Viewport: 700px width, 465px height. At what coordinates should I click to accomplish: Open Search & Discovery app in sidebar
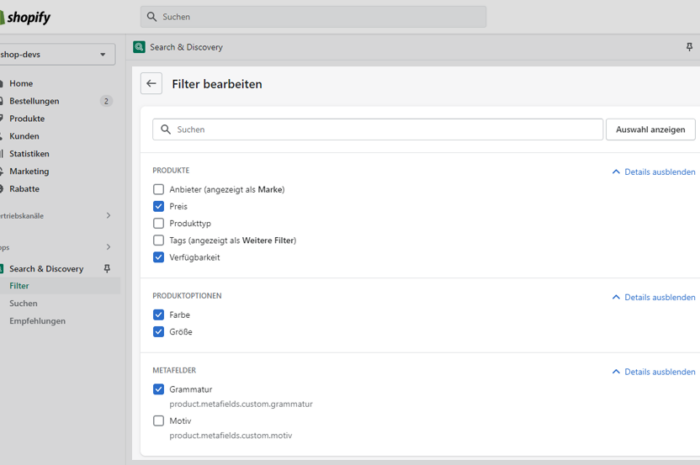coord(46,269)
